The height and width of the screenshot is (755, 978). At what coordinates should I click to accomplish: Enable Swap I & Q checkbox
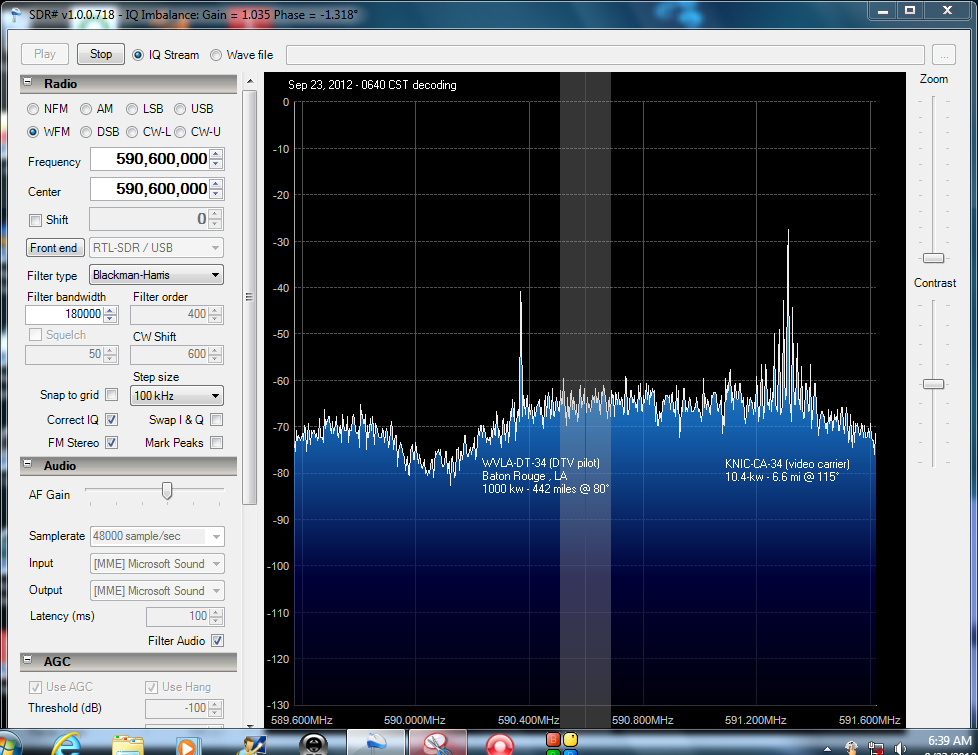tap(216, 419)
